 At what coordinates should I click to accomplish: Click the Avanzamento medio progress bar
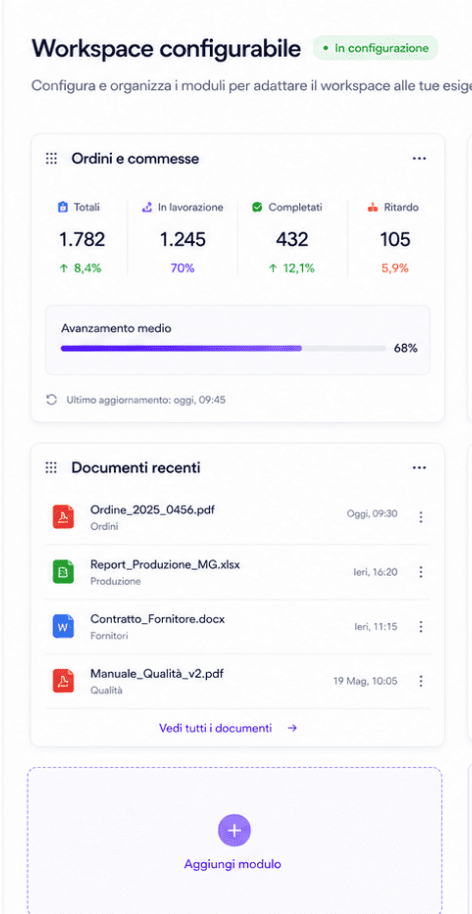[x=223, y=349]
